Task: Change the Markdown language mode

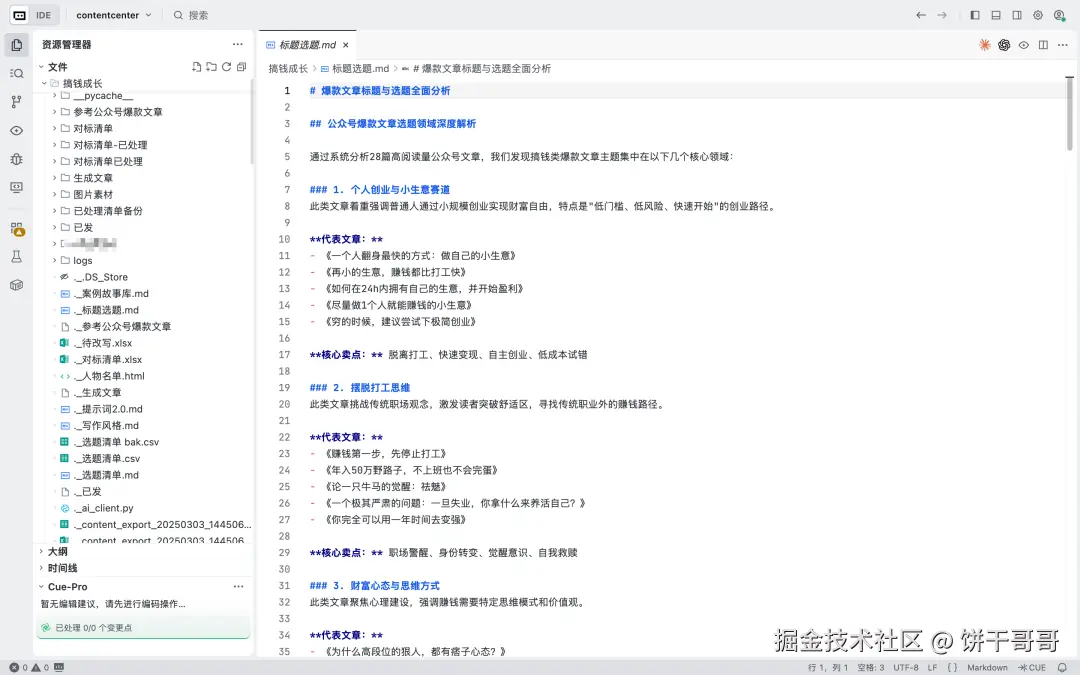Action: click(x=987, y=667)
